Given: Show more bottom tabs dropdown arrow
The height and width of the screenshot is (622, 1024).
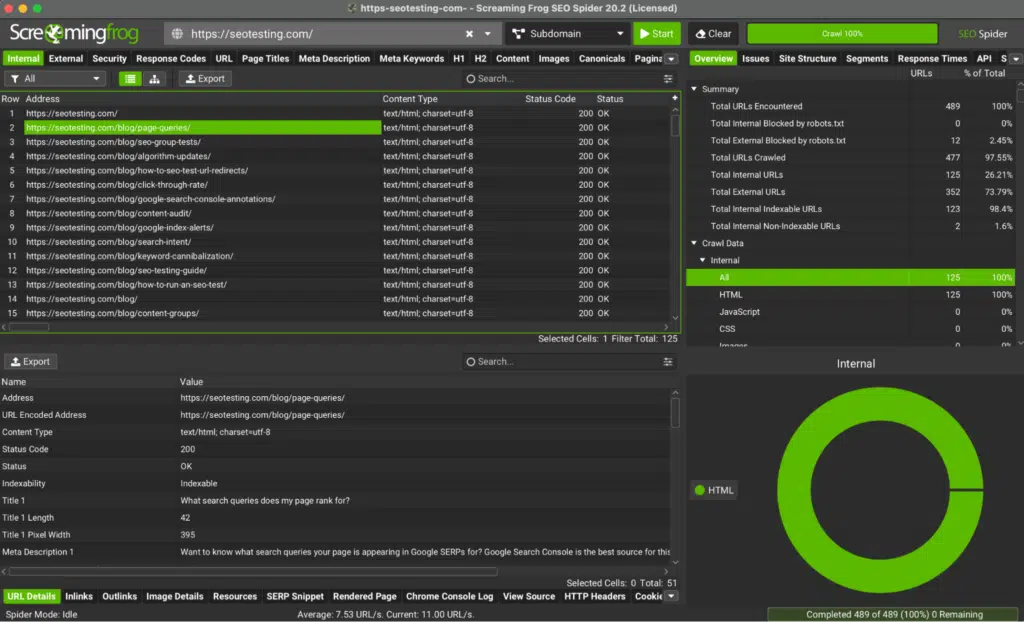Looking at the screenshot, I should (x=671, y=596).
